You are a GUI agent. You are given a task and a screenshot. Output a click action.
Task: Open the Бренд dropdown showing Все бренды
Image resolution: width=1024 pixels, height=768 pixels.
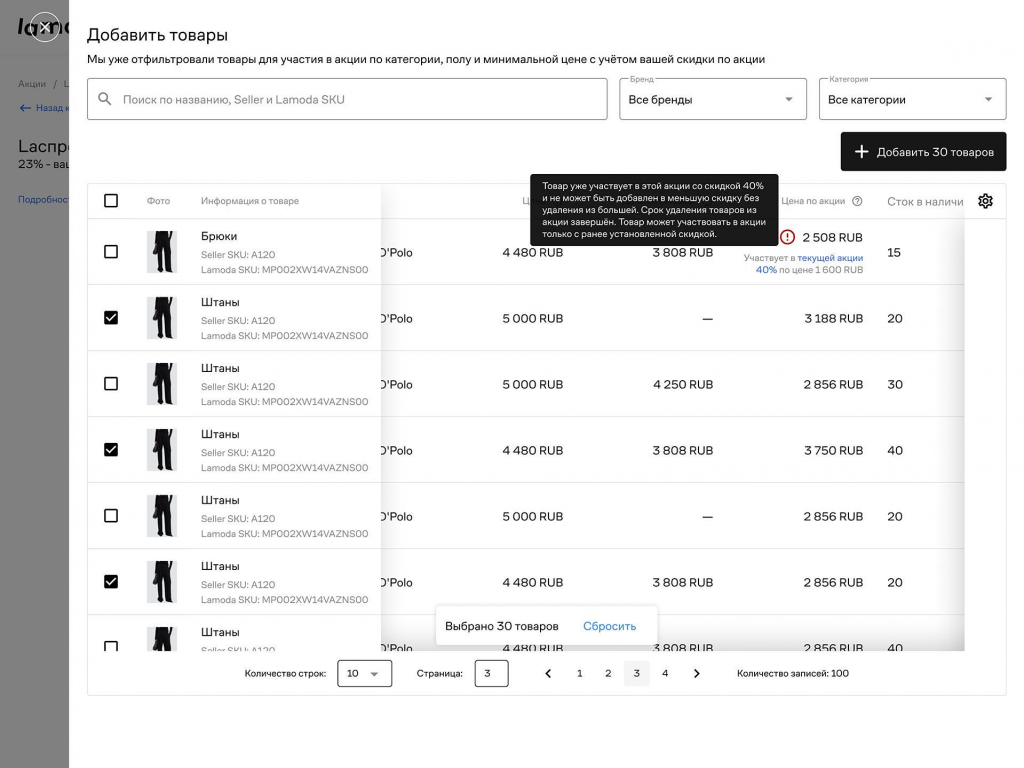712,99
